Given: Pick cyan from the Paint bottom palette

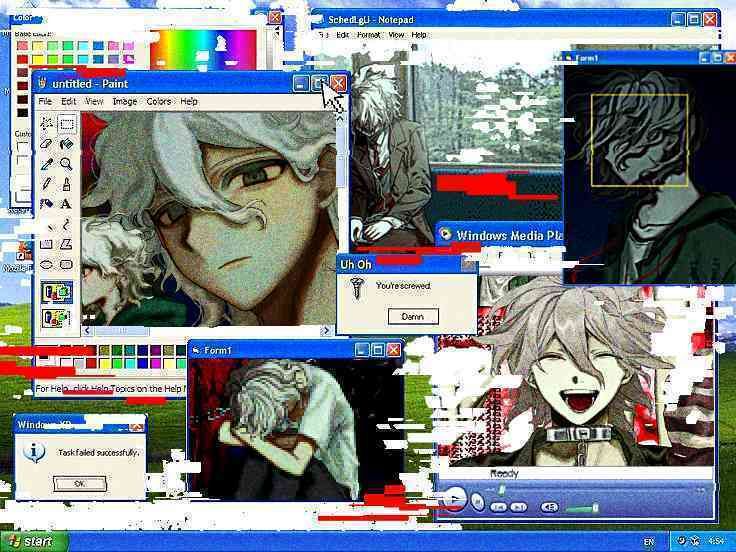Looking at the screenshot, I should [x=130, y=363].
